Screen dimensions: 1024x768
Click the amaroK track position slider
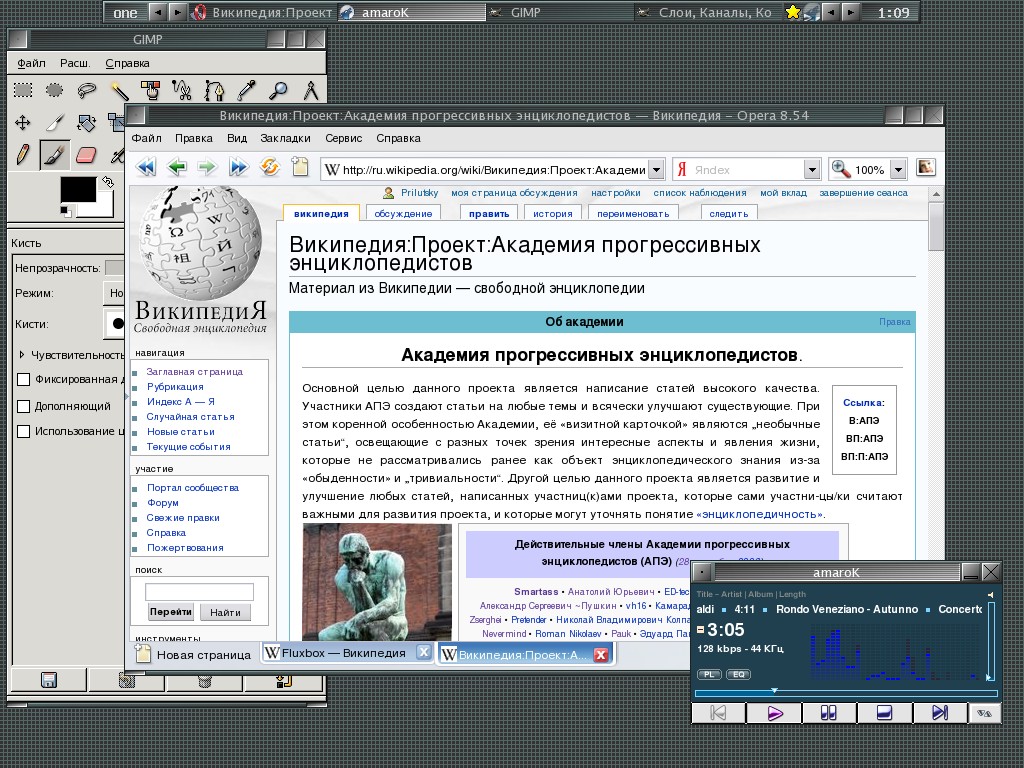tap(846, 692)
